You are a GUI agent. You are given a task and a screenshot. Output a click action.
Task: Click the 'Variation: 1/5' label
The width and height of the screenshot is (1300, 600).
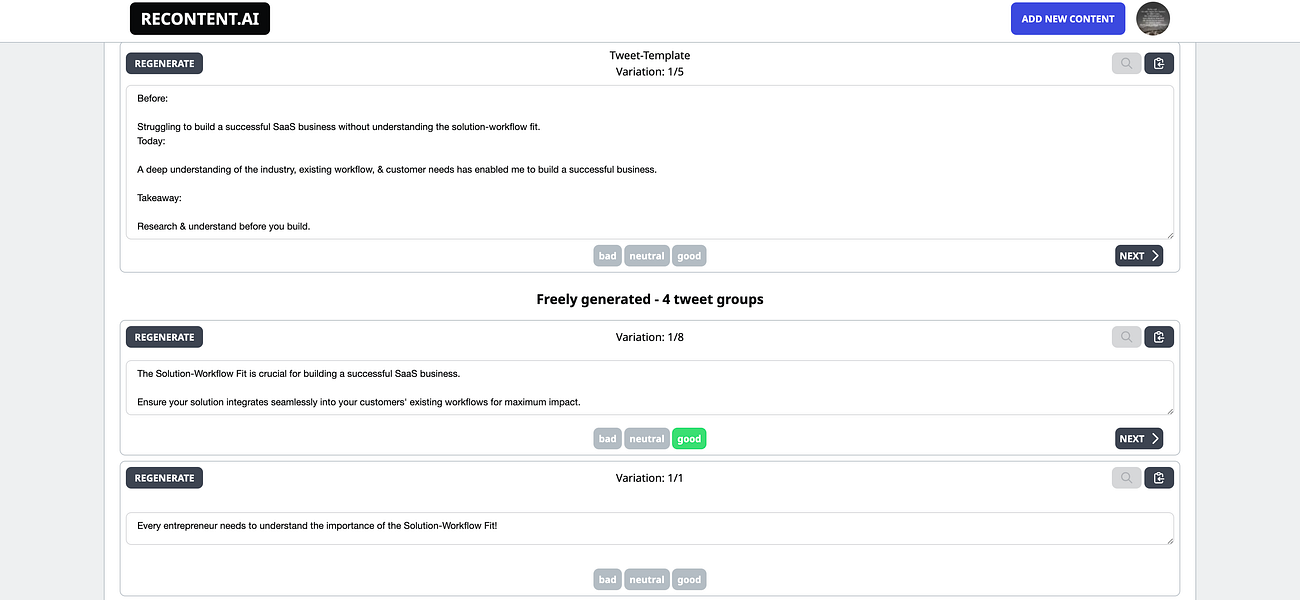click(x=650, y=72)
